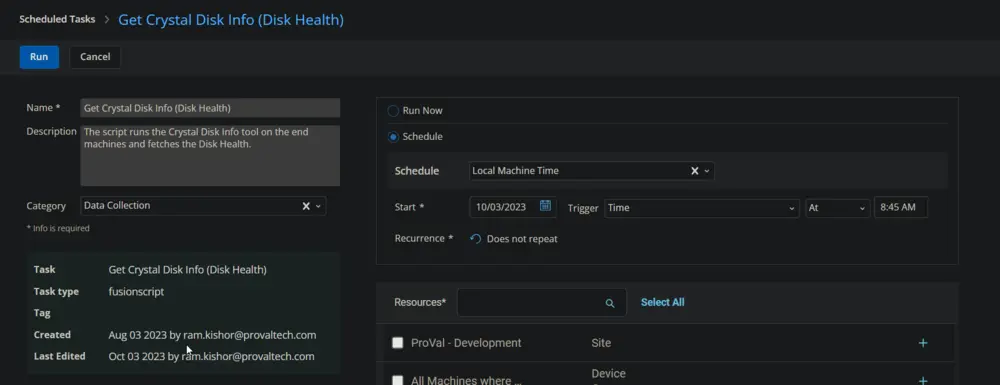Image resolution: width=1000 pixels, height=385 pixels.
Task: Click the Resources search magnifier icon
Action: pyautogui.click(x=610, y=303)
